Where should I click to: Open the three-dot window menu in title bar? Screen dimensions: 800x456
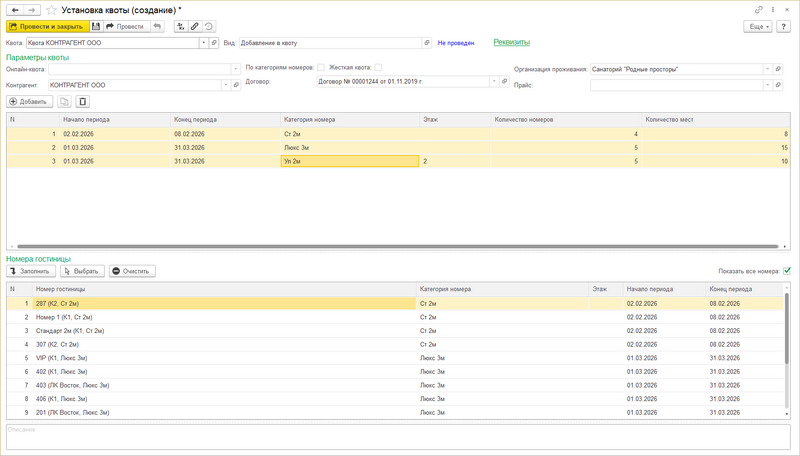tap(773, 10)
